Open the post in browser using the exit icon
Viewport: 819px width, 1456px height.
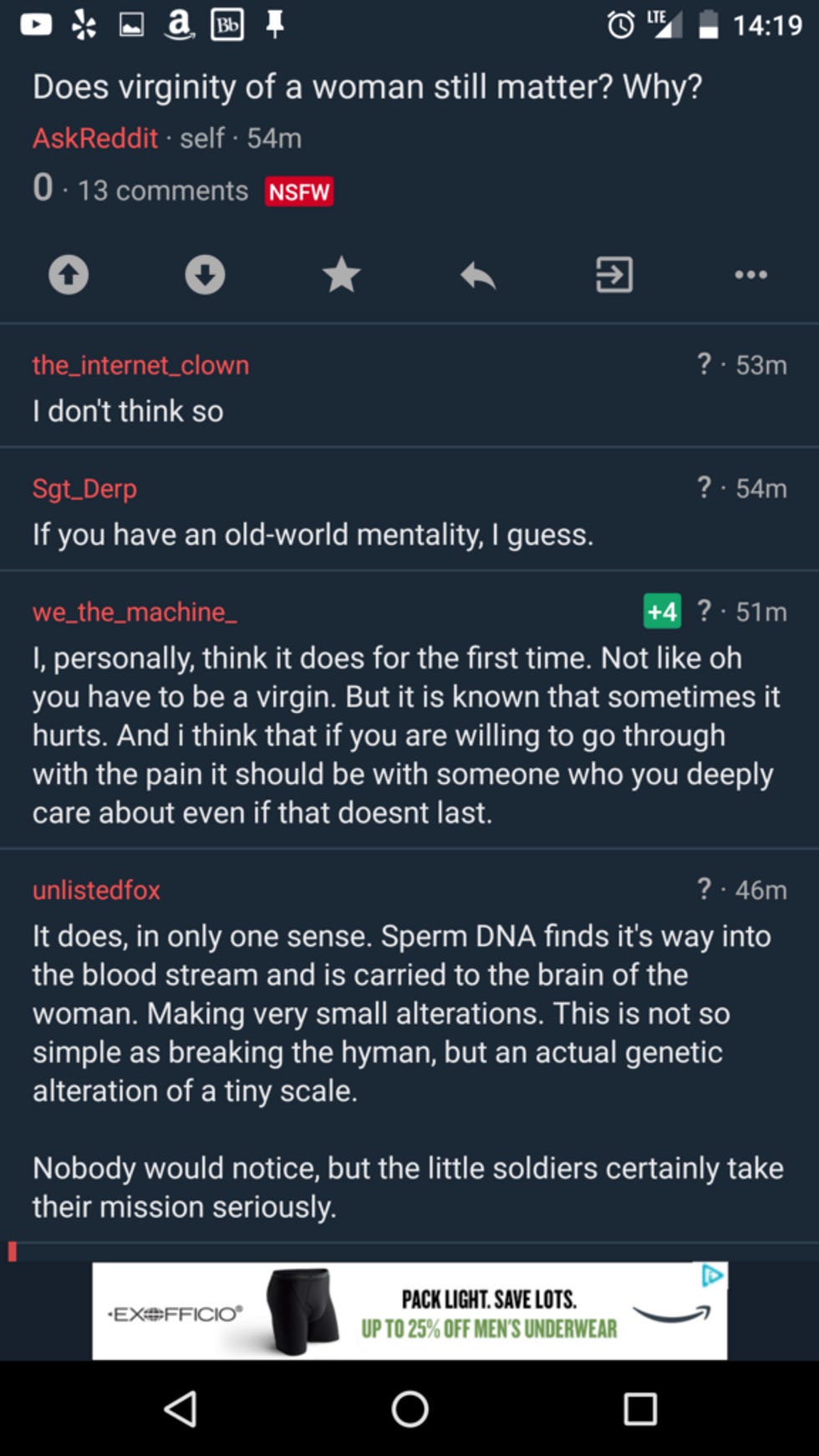(x=614, y=274)
